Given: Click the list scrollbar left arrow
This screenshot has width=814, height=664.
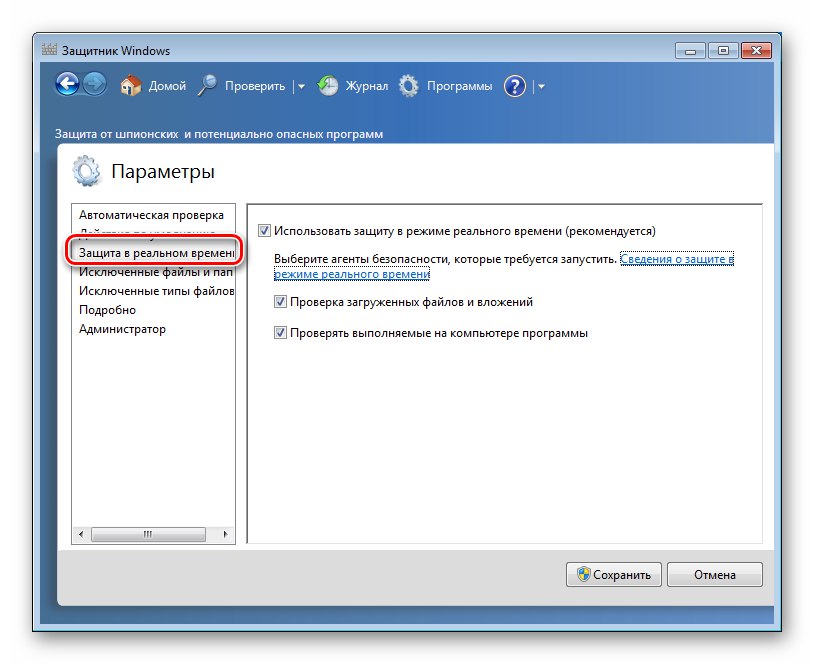Looking at the screenshot, I should 81,534.
